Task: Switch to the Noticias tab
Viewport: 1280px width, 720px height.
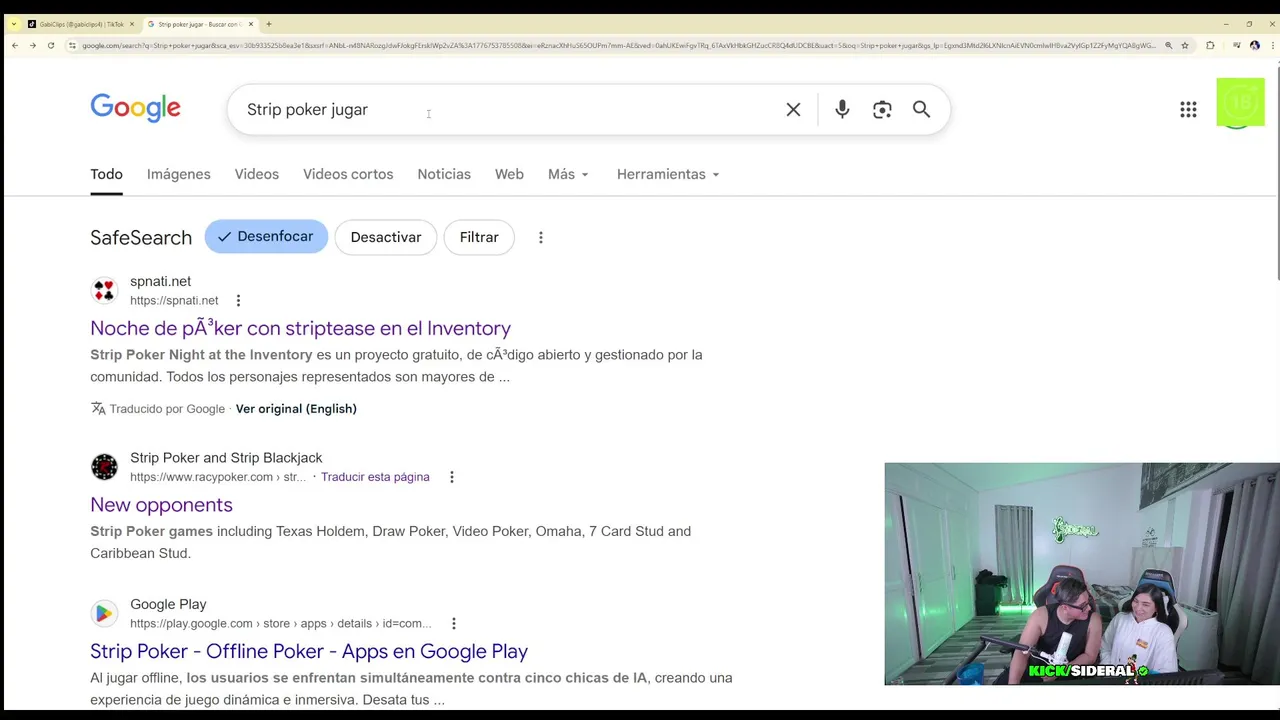Action: 444,174
